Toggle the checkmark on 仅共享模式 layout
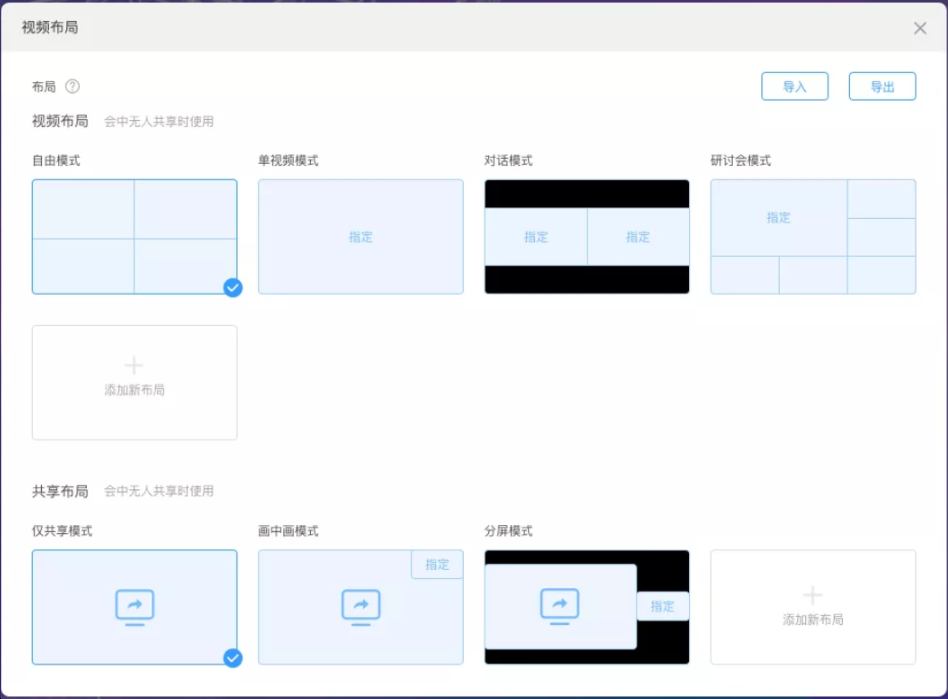This screenshot has width=948, height=699. pos(233,658)
